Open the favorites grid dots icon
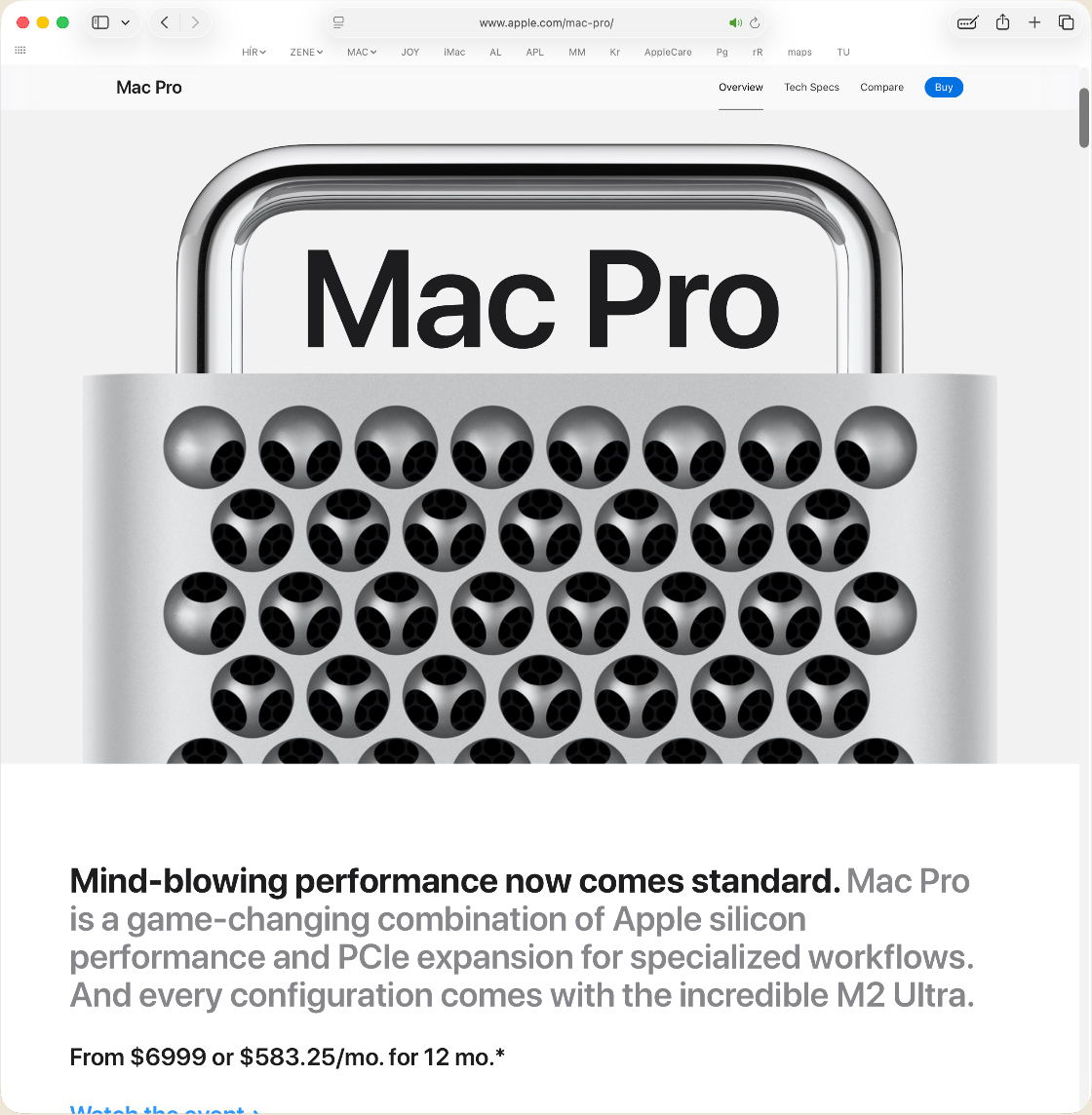1092x1115 pixels. 20,51
